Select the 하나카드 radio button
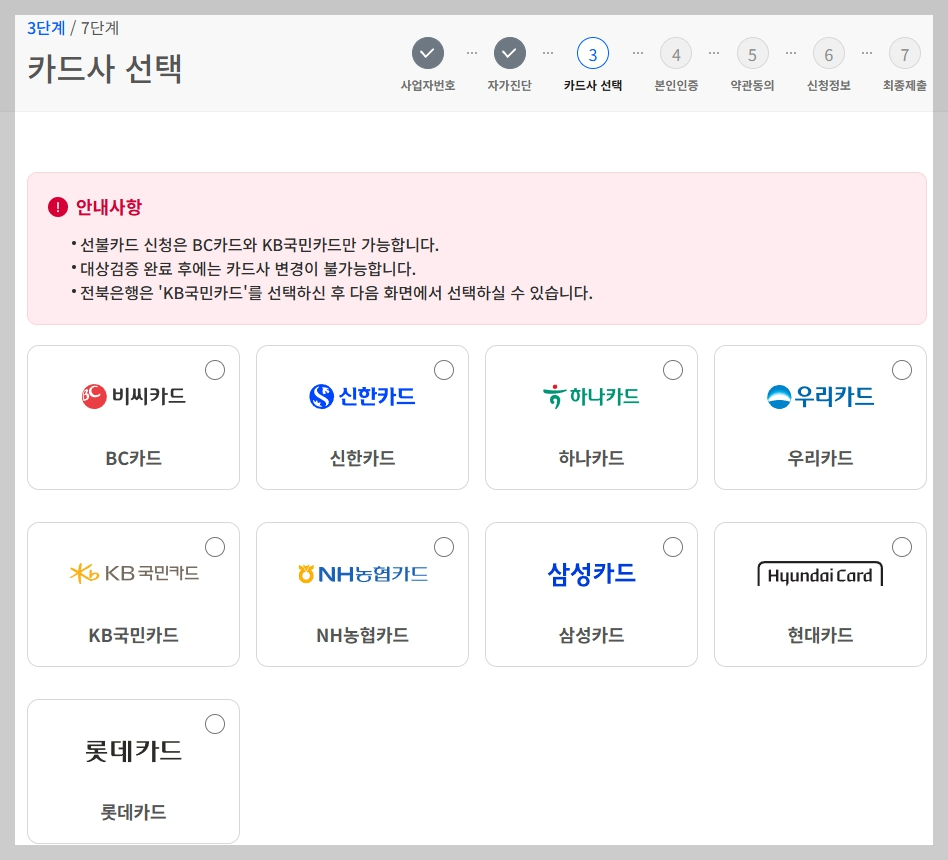 click(x=673, y=370)
